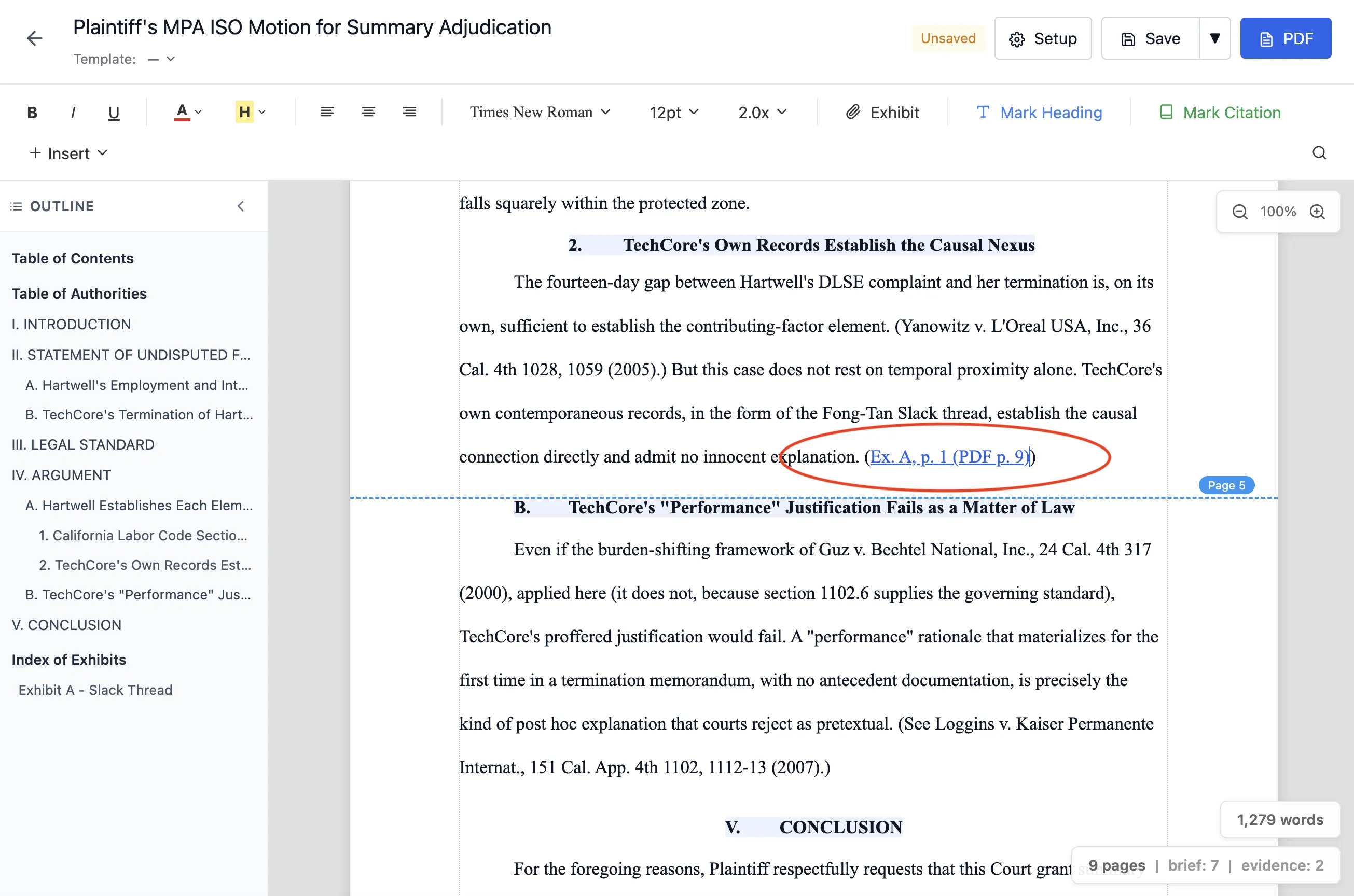This screenshot has width=1354, height=896.
Task: Click the 9 pages status indicator
Action: 1117,865
